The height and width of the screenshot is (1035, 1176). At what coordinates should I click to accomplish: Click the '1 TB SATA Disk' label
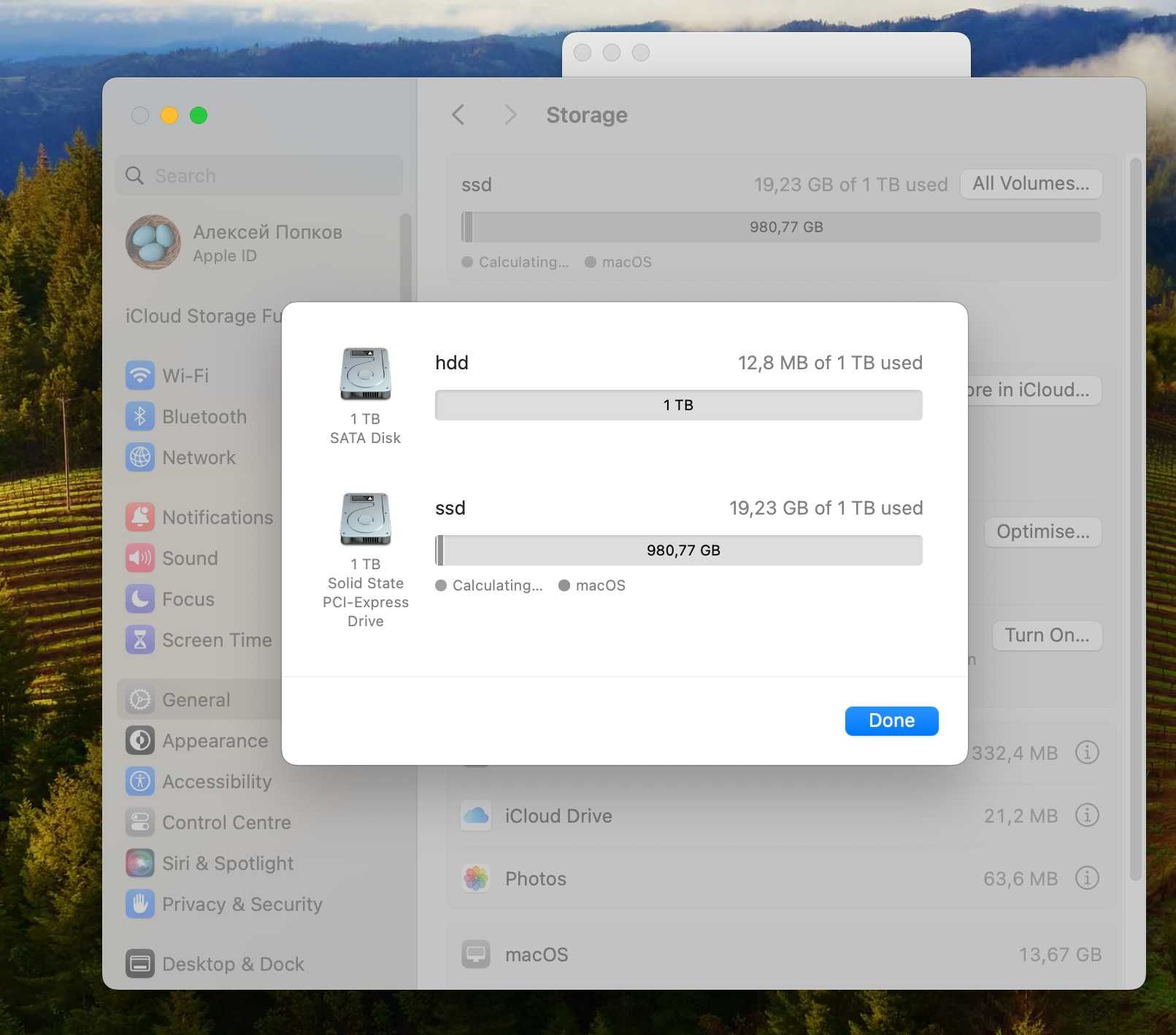[x=365, y=428]
